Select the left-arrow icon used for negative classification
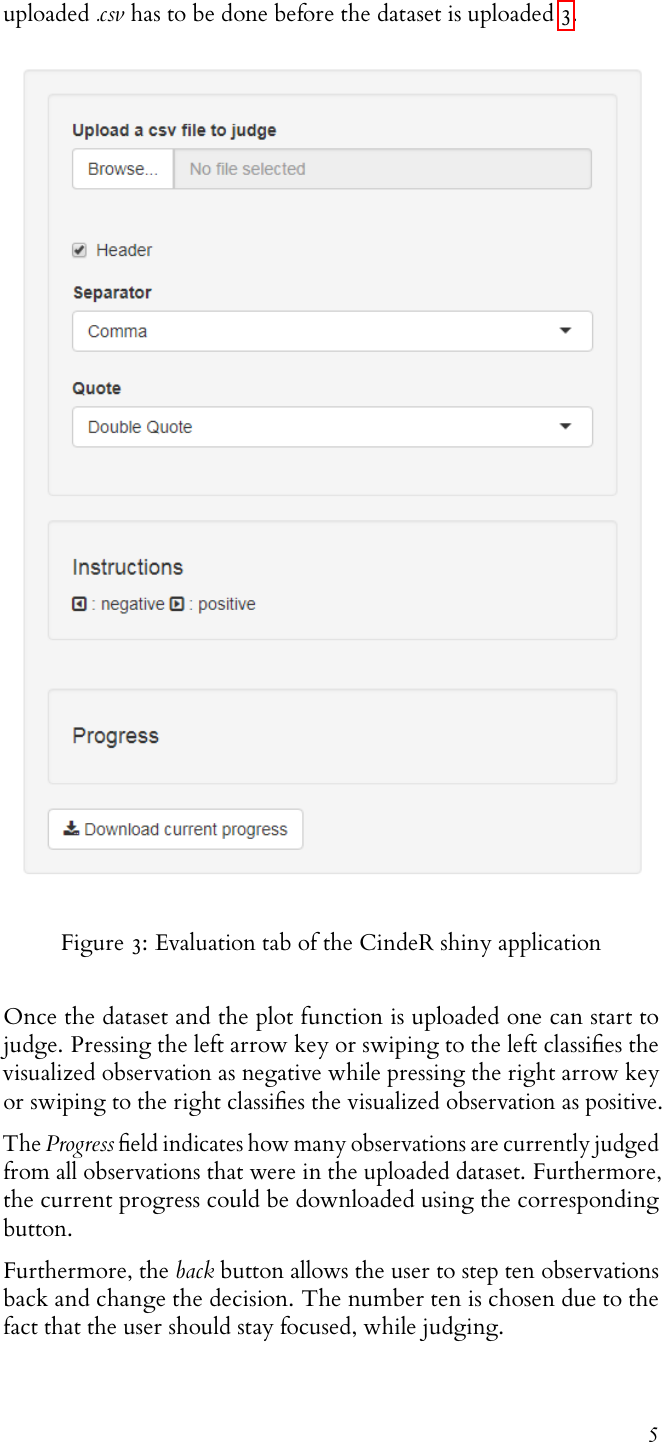662x1442 pixels. pos(79,604)
